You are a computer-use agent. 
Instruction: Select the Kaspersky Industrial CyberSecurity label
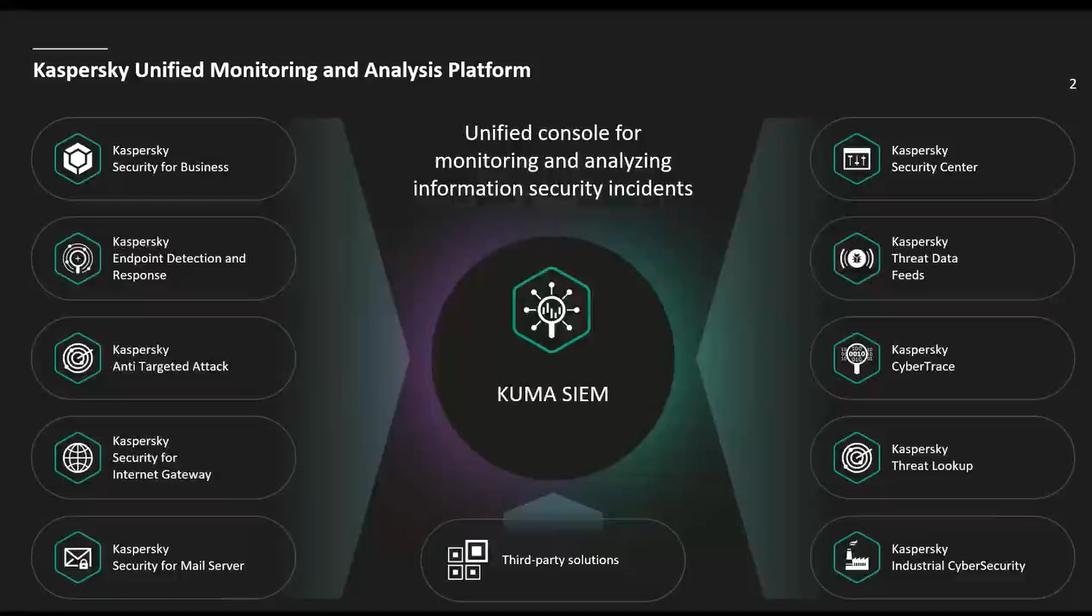tap(958, 557)
